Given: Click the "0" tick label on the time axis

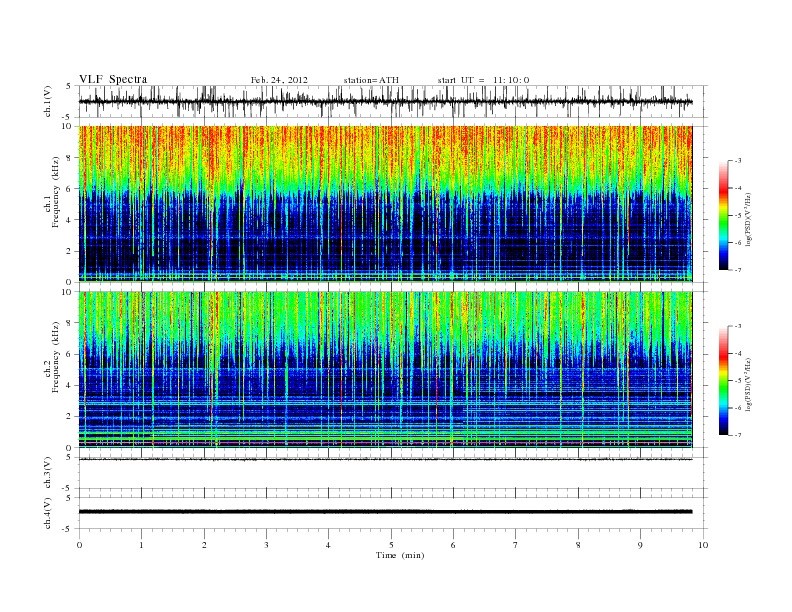Looking at the screenshot, I should [x=79, y=545].
